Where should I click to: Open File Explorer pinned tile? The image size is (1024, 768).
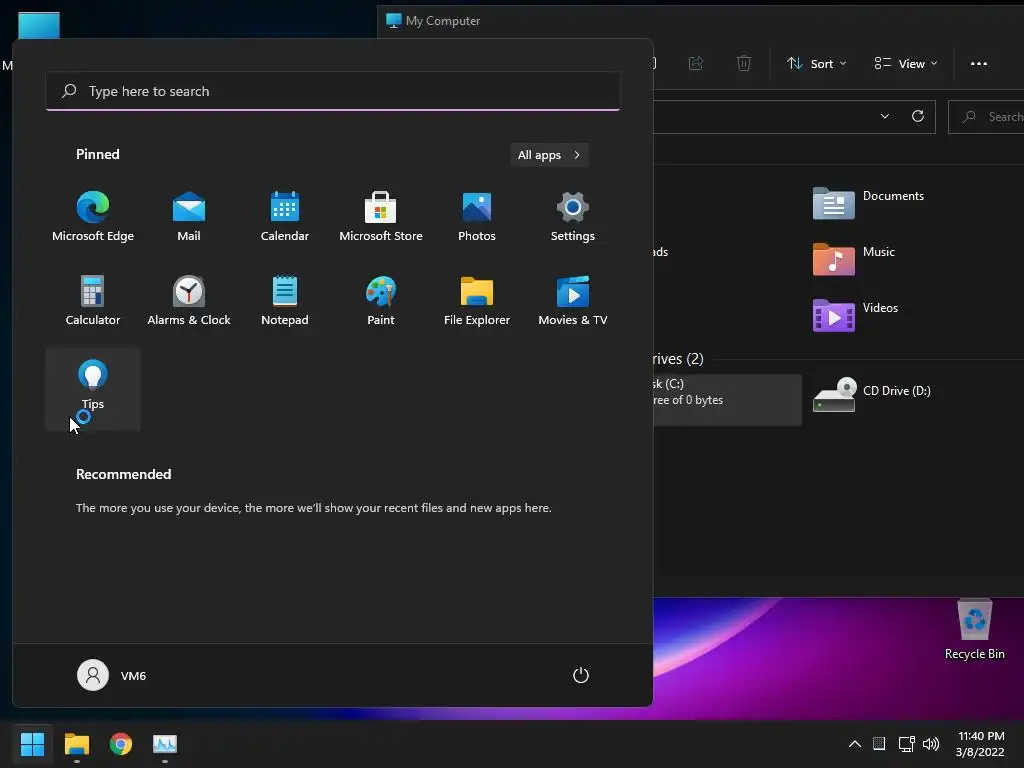pos(477,300)
